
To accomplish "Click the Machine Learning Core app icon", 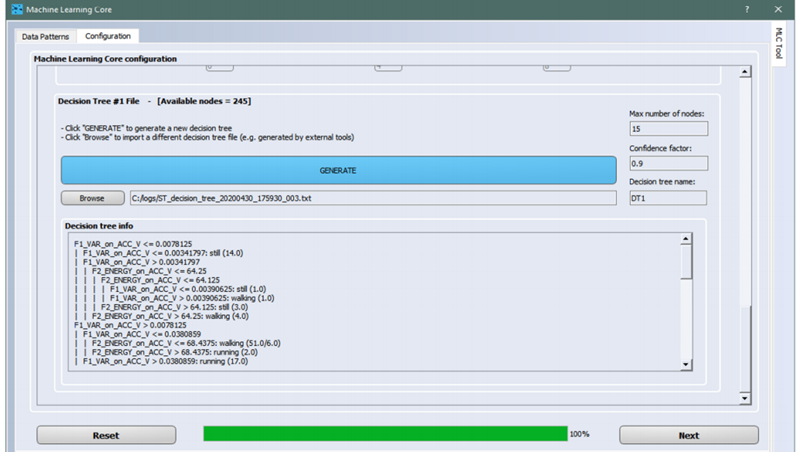I will point(17,9).
